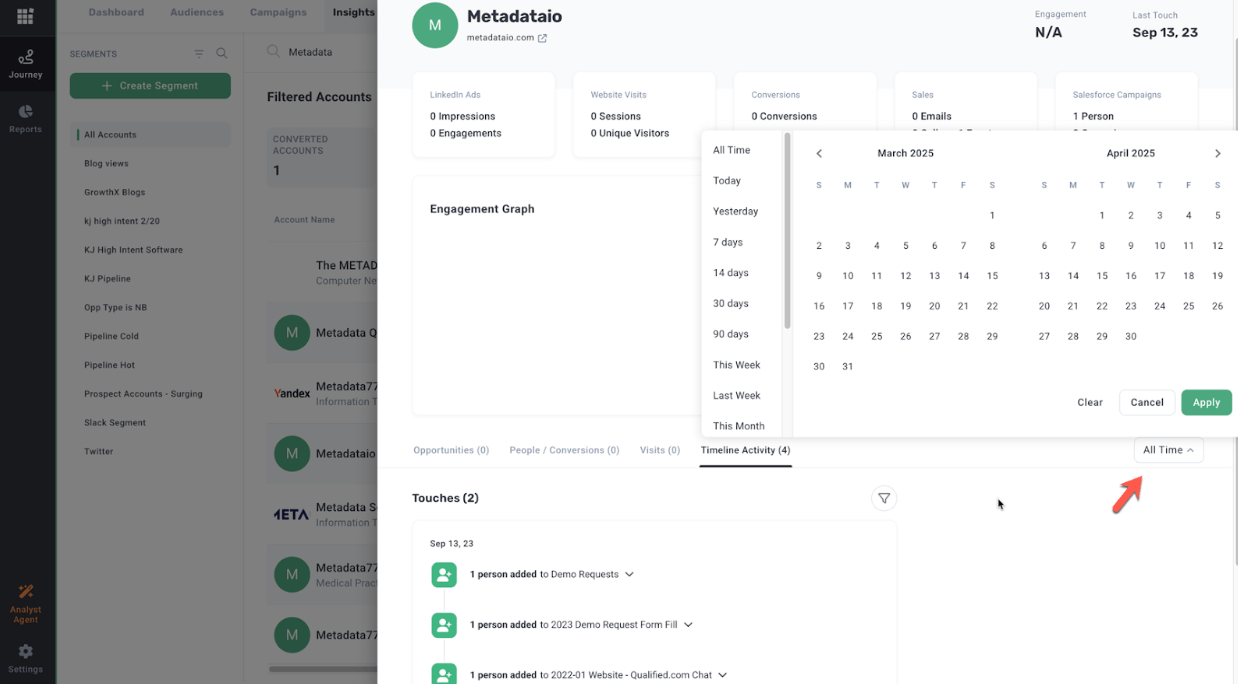Select the 90 days preset
The width and height of the screenshot is (1238, 684).
pos(731,334)
